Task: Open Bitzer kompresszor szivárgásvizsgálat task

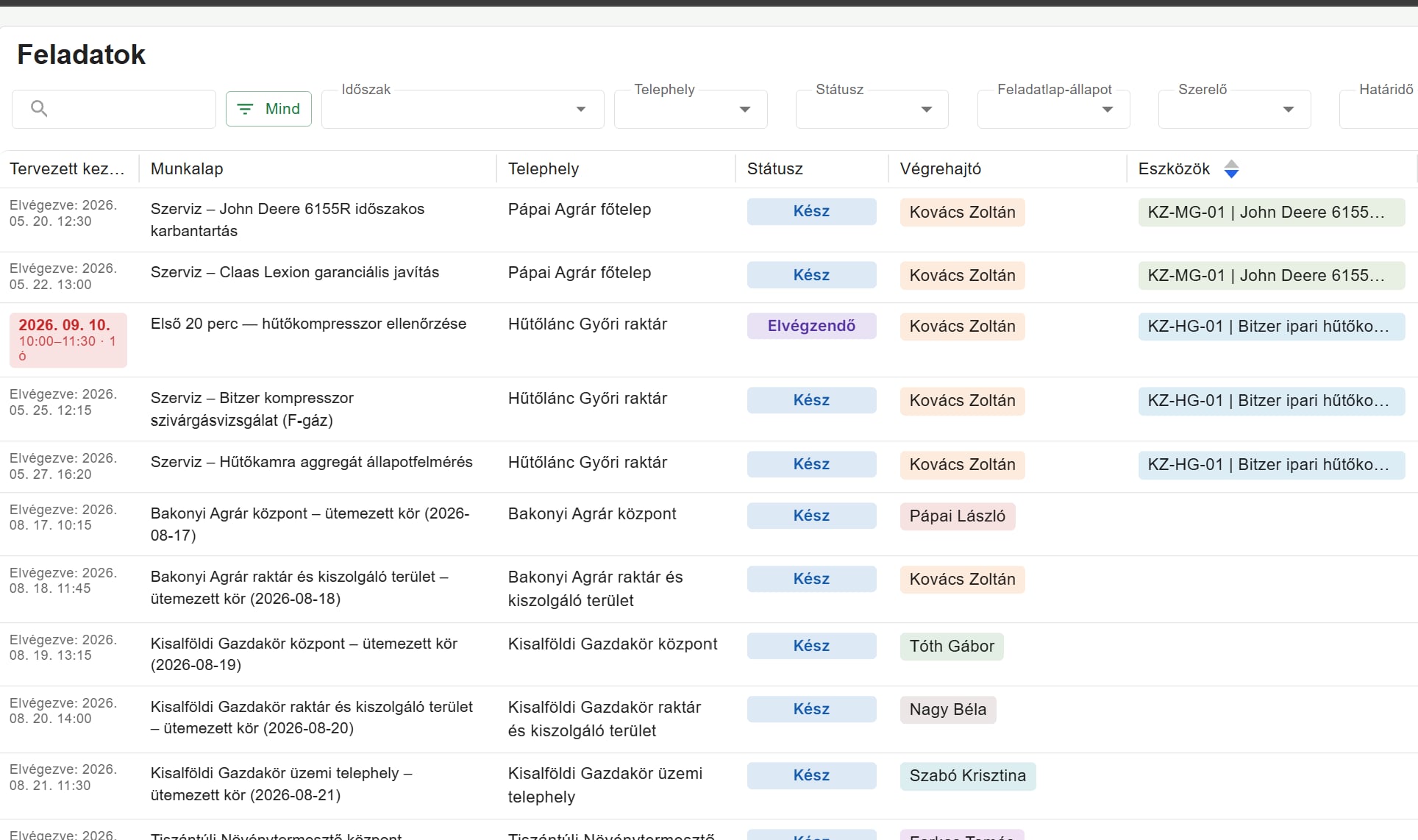Action: 252,409
